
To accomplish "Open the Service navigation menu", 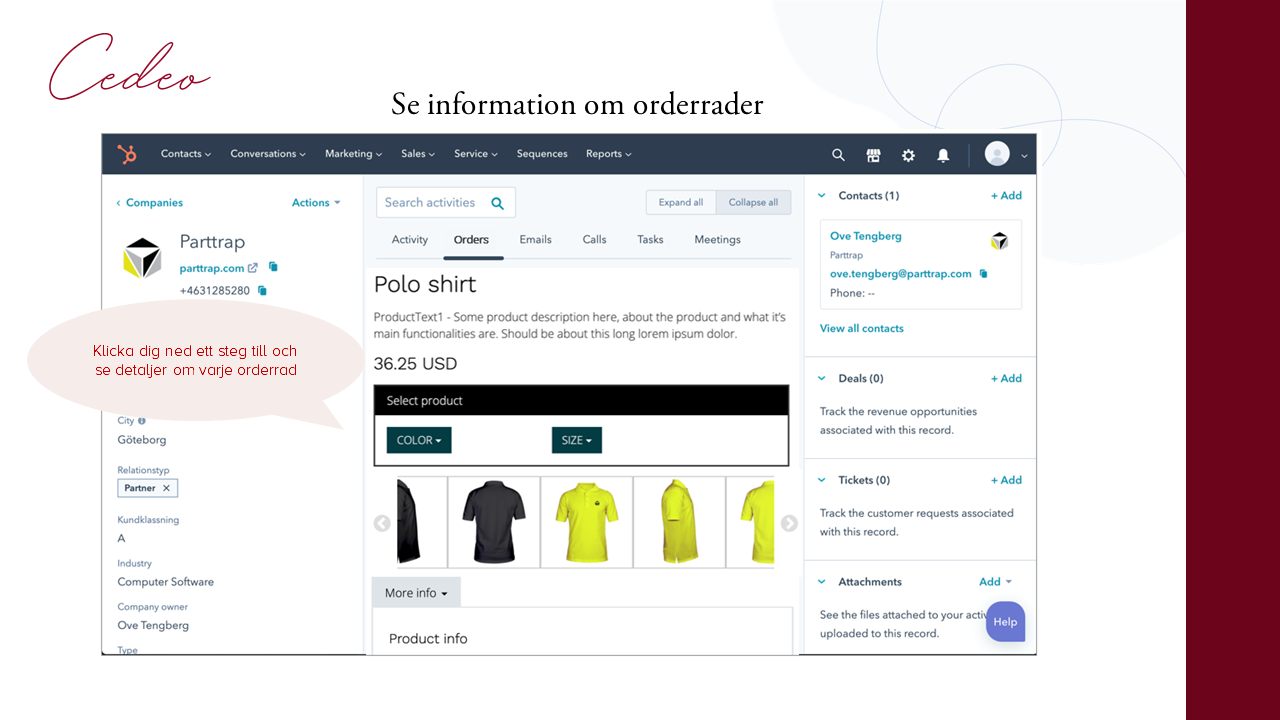I will [476, 154].
